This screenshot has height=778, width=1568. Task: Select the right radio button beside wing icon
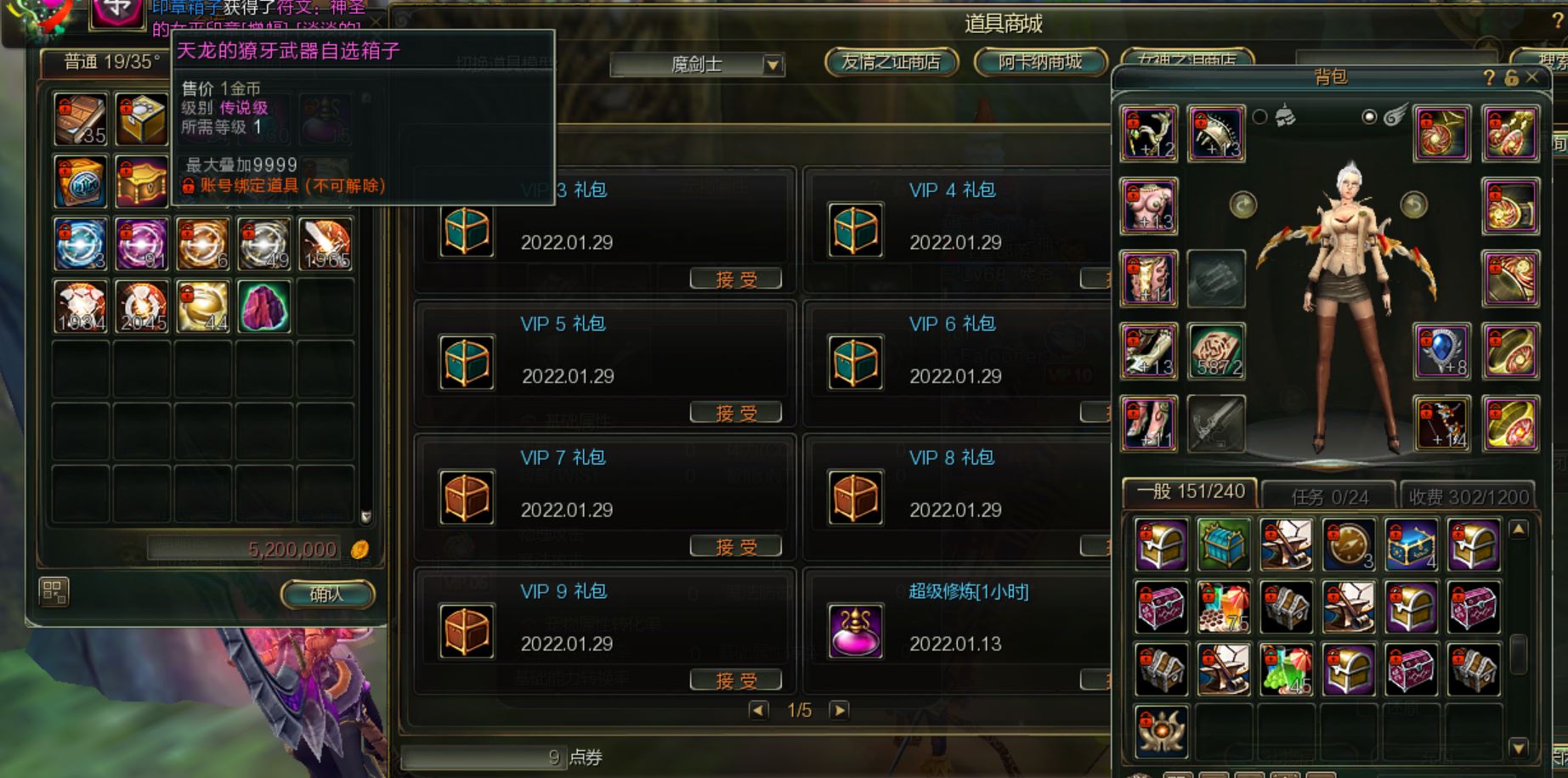pos(1368,116)
